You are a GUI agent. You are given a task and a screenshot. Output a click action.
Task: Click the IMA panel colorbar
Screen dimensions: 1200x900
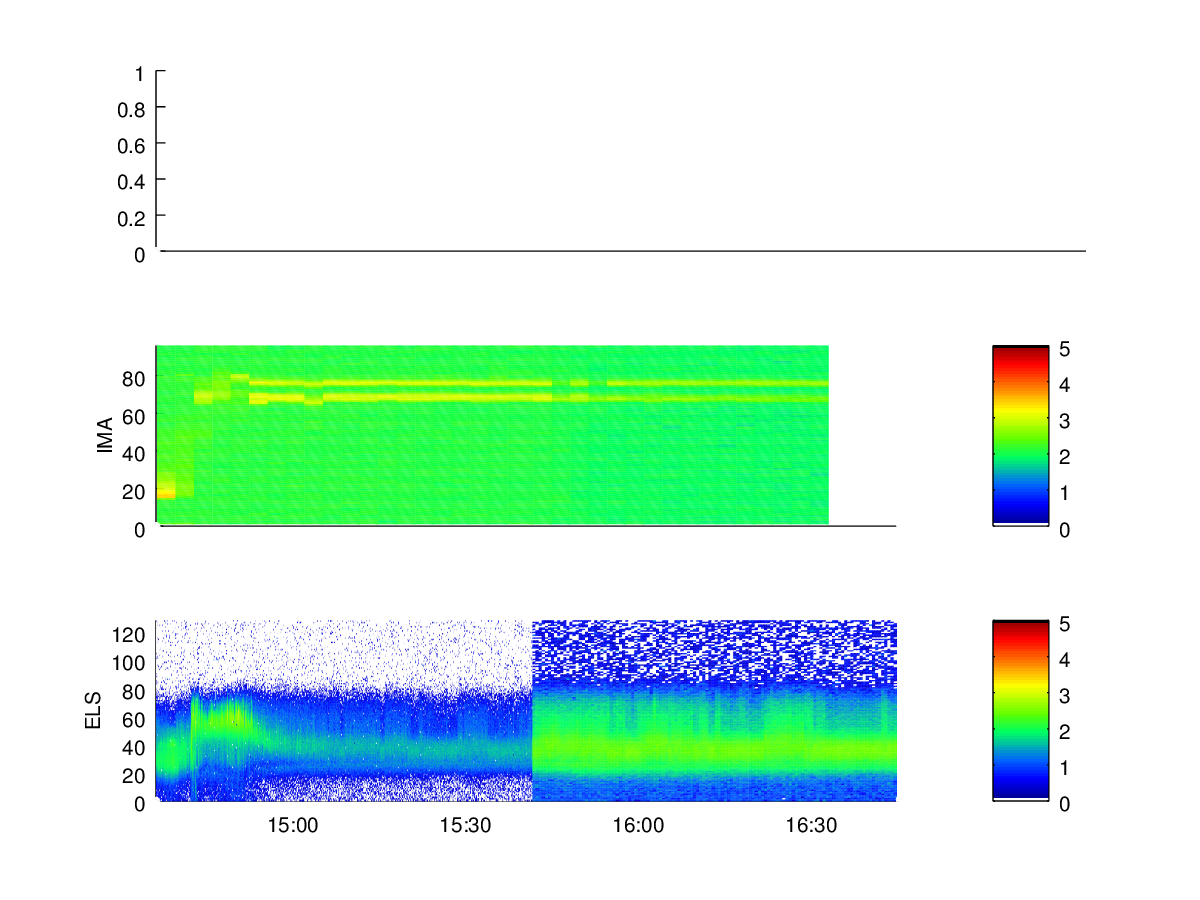coord(1021,435)
